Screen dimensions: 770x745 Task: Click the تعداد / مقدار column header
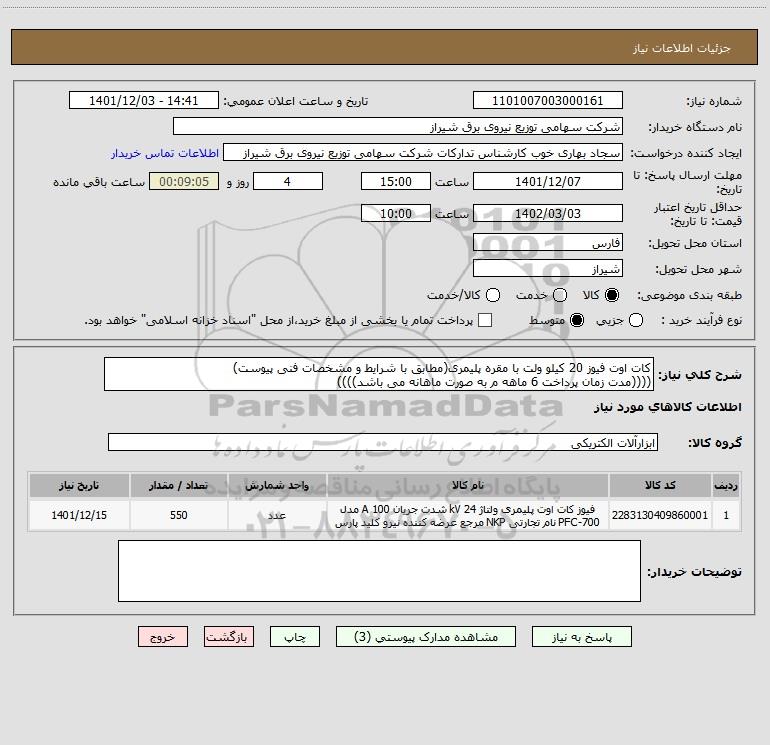179,485
